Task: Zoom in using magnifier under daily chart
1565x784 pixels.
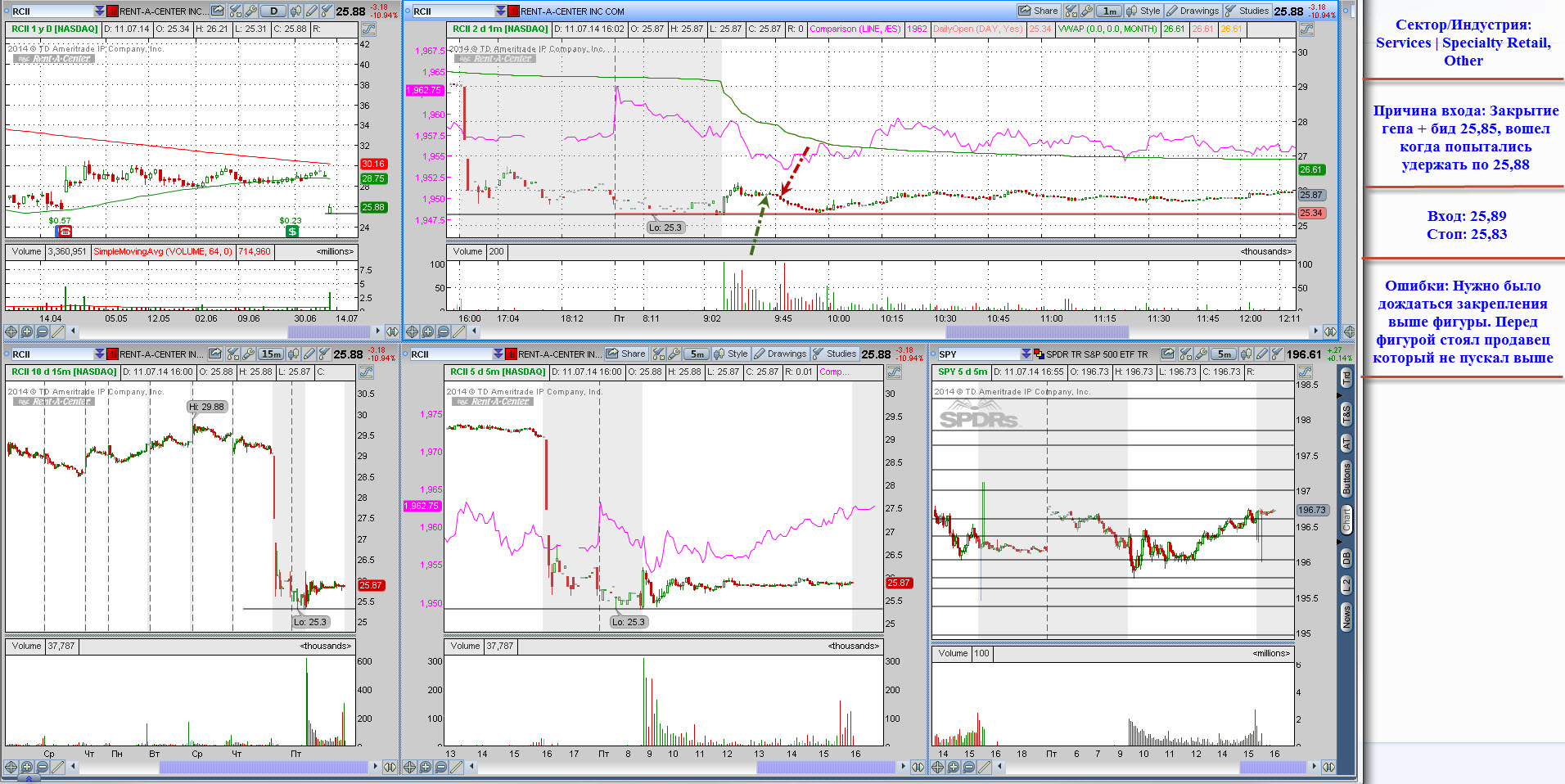Action: (27, 331)
